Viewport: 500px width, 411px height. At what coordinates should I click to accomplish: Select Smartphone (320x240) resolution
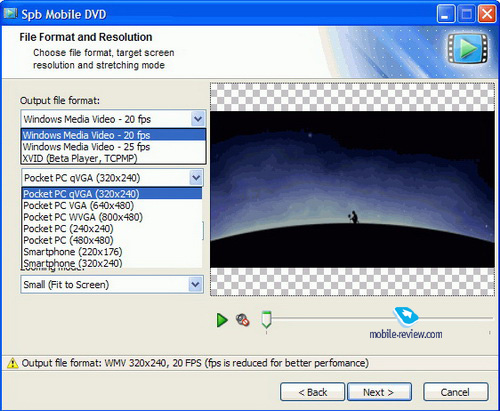click(112, 263)
